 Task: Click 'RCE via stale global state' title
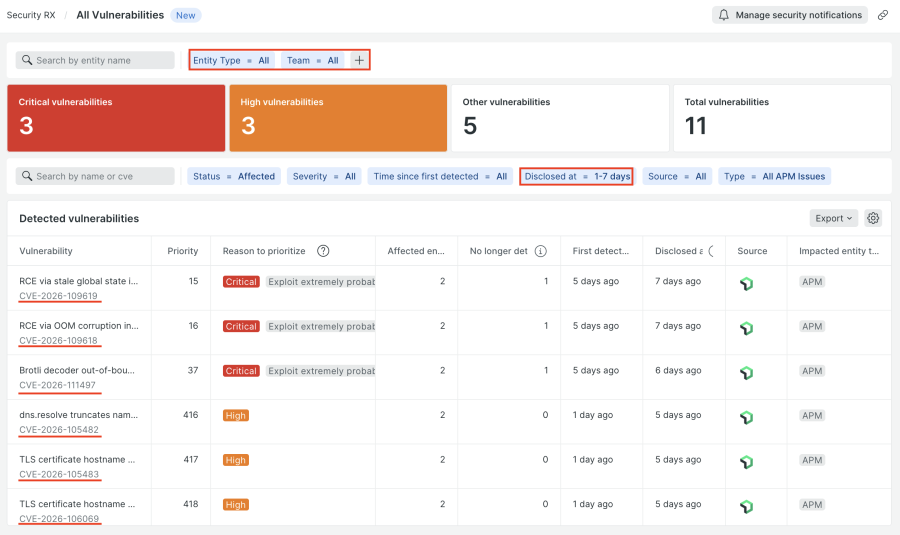pyautogui.click(x=79, y=281)
